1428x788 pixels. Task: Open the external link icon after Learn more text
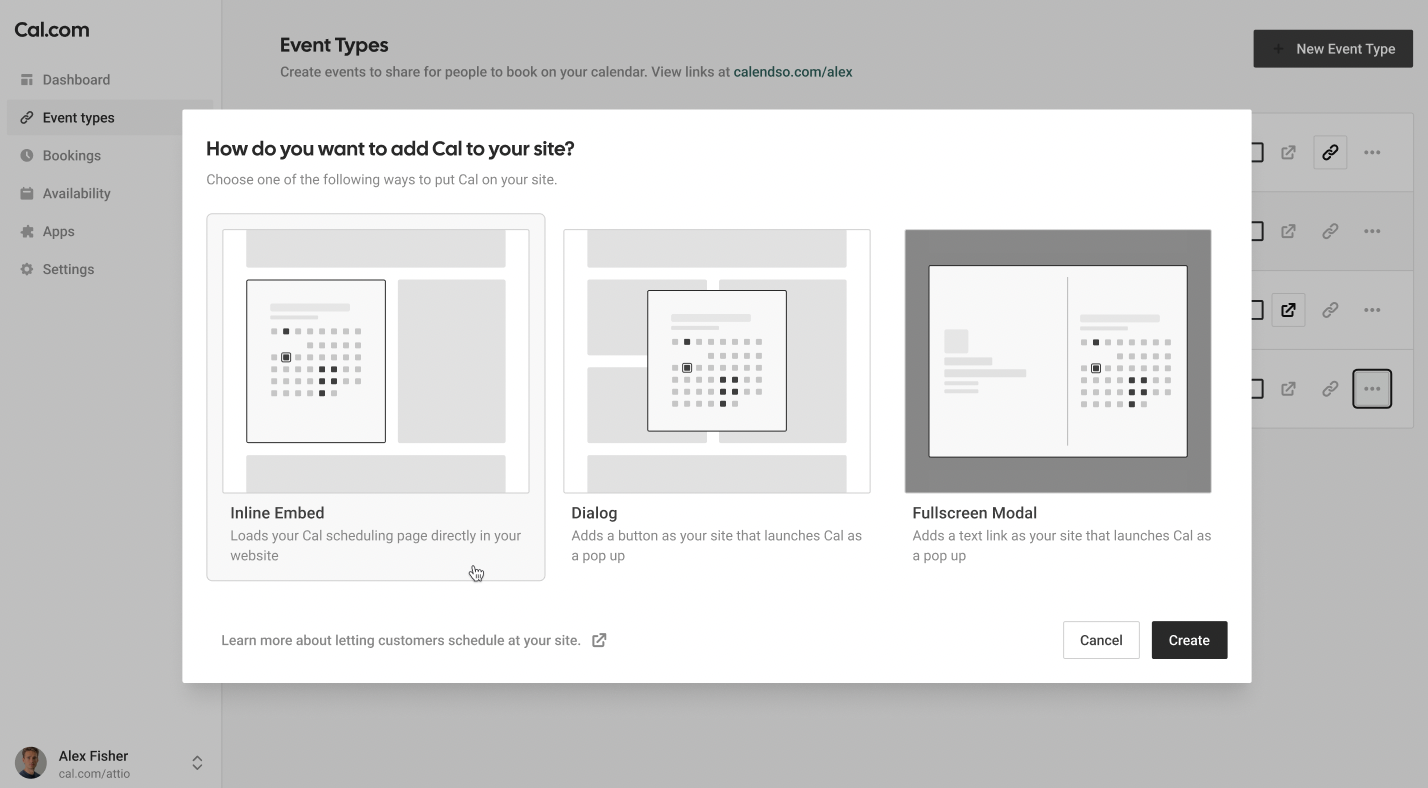(599, 640)
